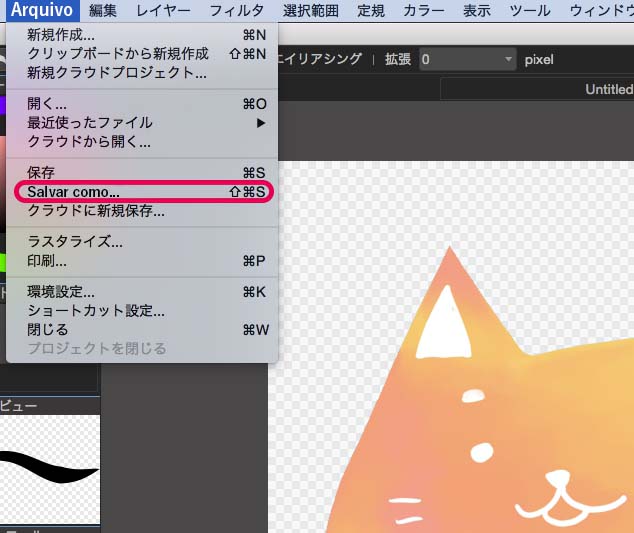Open ショートカット設定...

(x=142, y=311)
